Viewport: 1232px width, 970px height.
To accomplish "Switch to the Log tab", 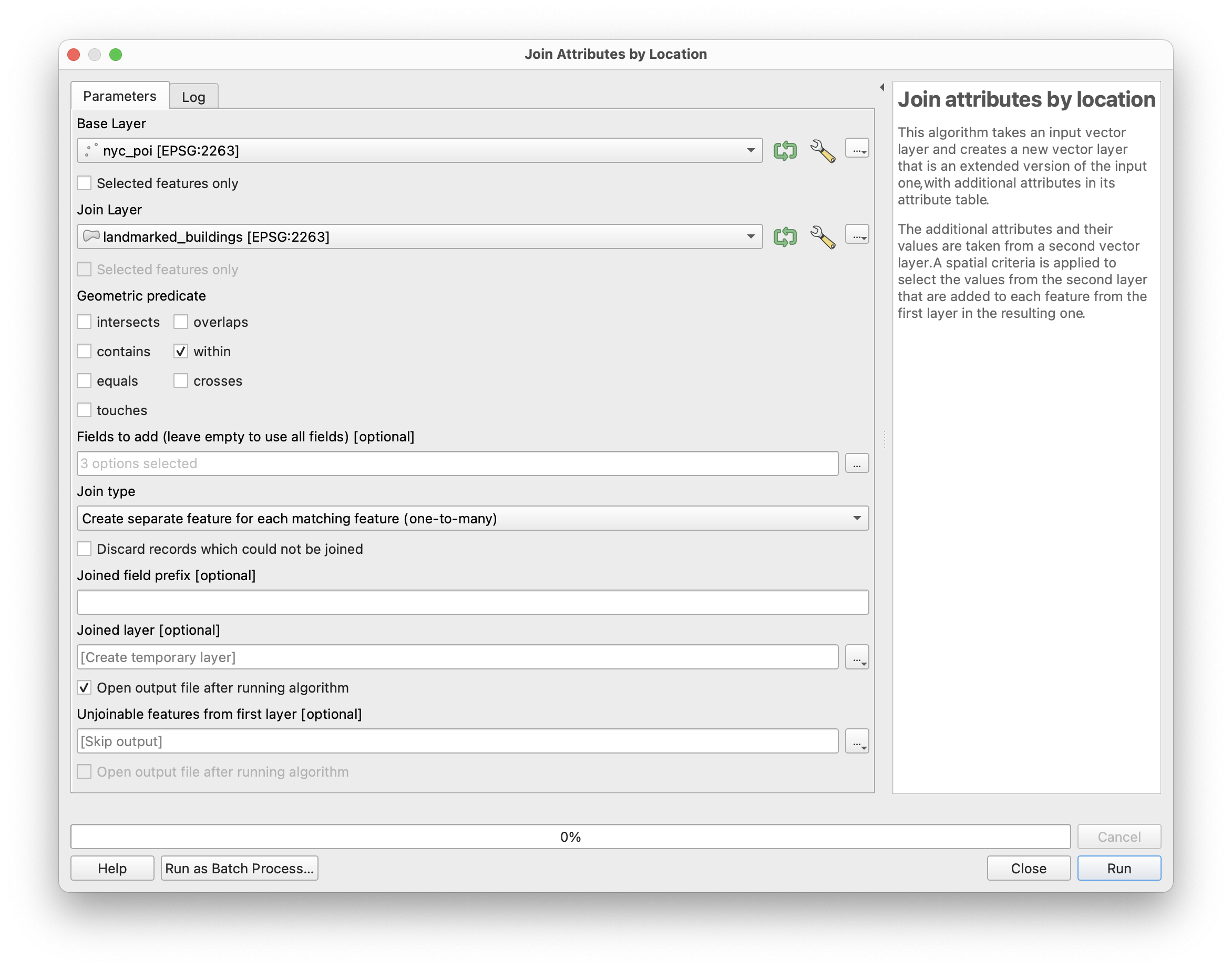I will click(193, 97).
